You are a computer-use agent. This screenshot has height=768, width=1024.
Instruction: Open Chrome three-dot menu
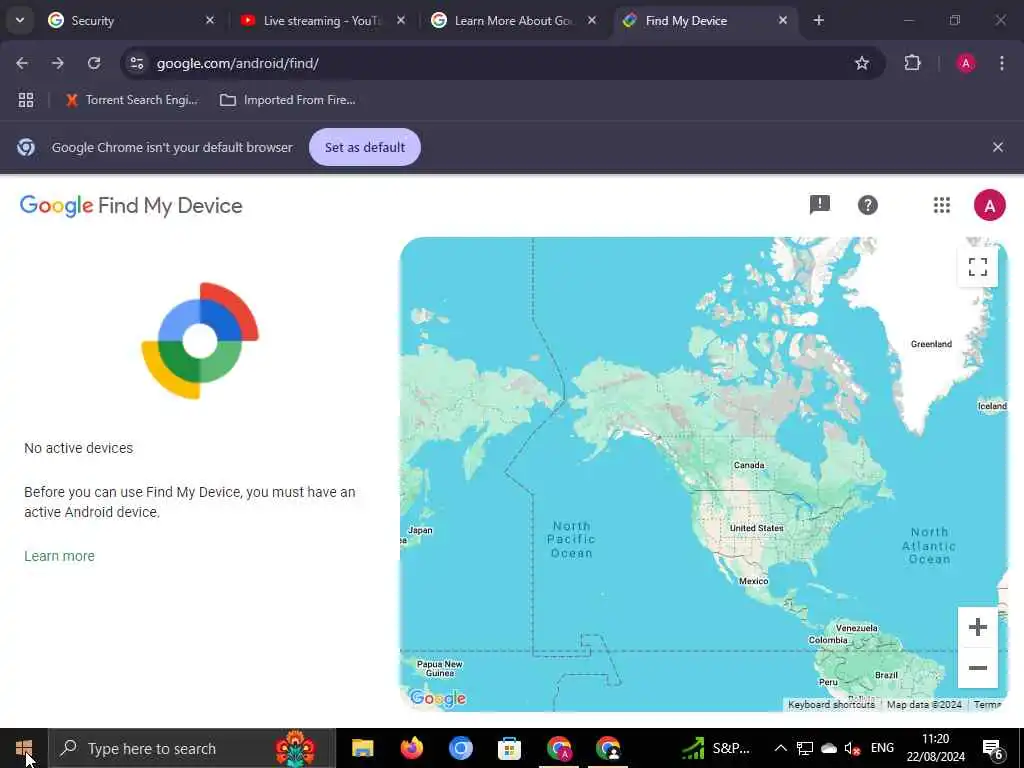click(x=1002, y=63)
